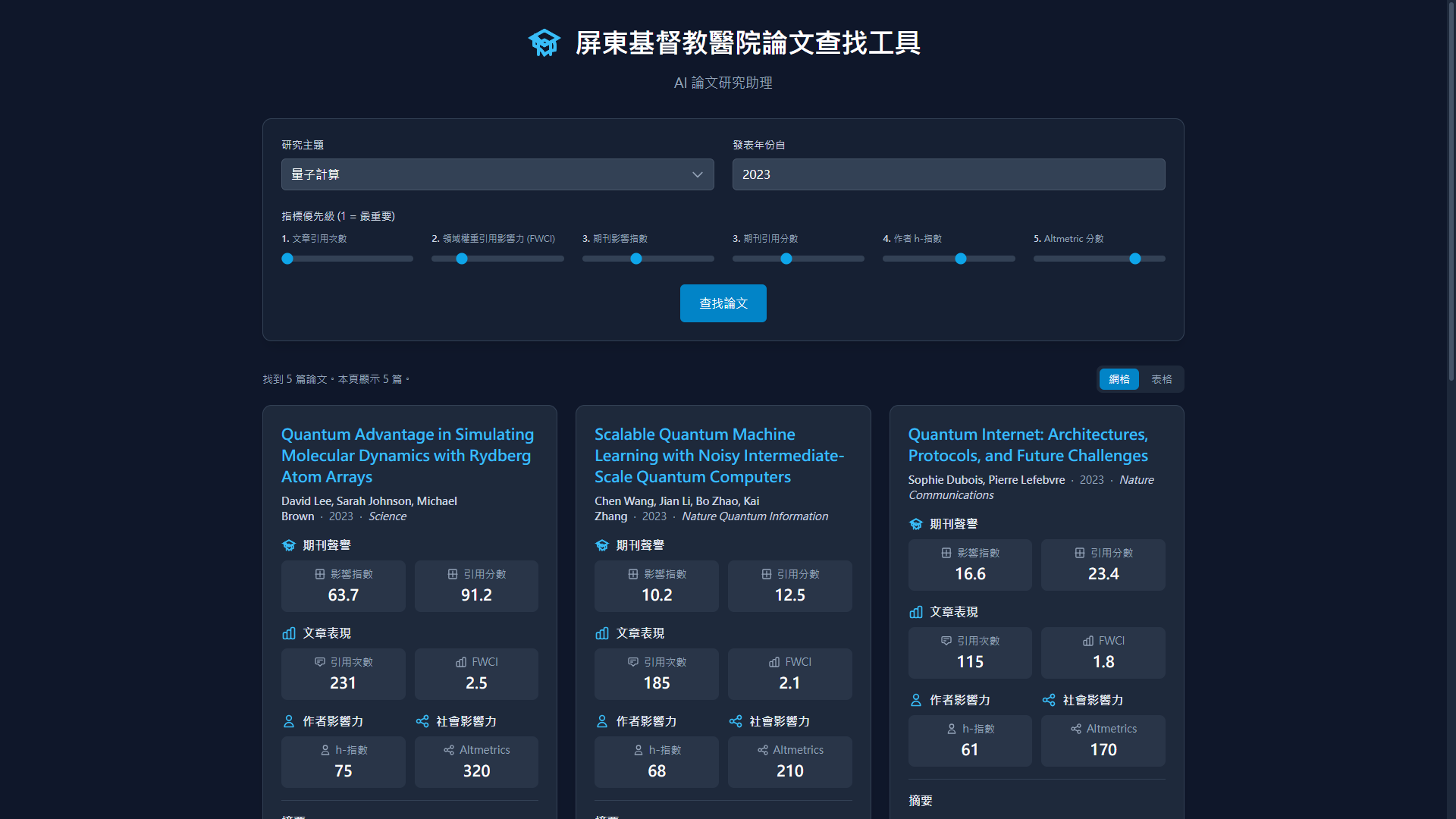1456x819 pixels.
Task: Click the page vertical scrollbar
Action: 1451,190
